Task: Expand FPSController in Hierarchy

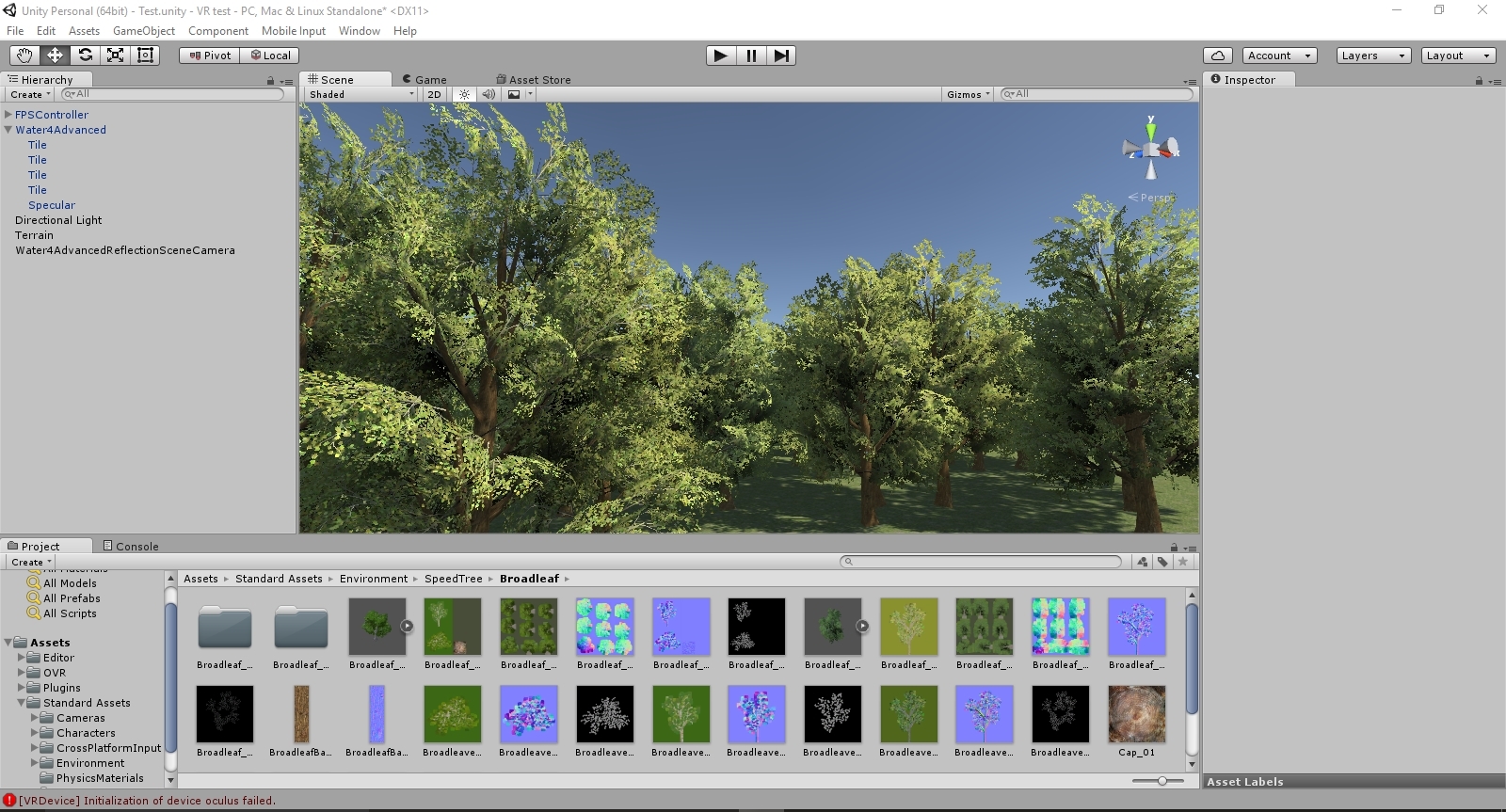Action: click(x=8, y=115)
